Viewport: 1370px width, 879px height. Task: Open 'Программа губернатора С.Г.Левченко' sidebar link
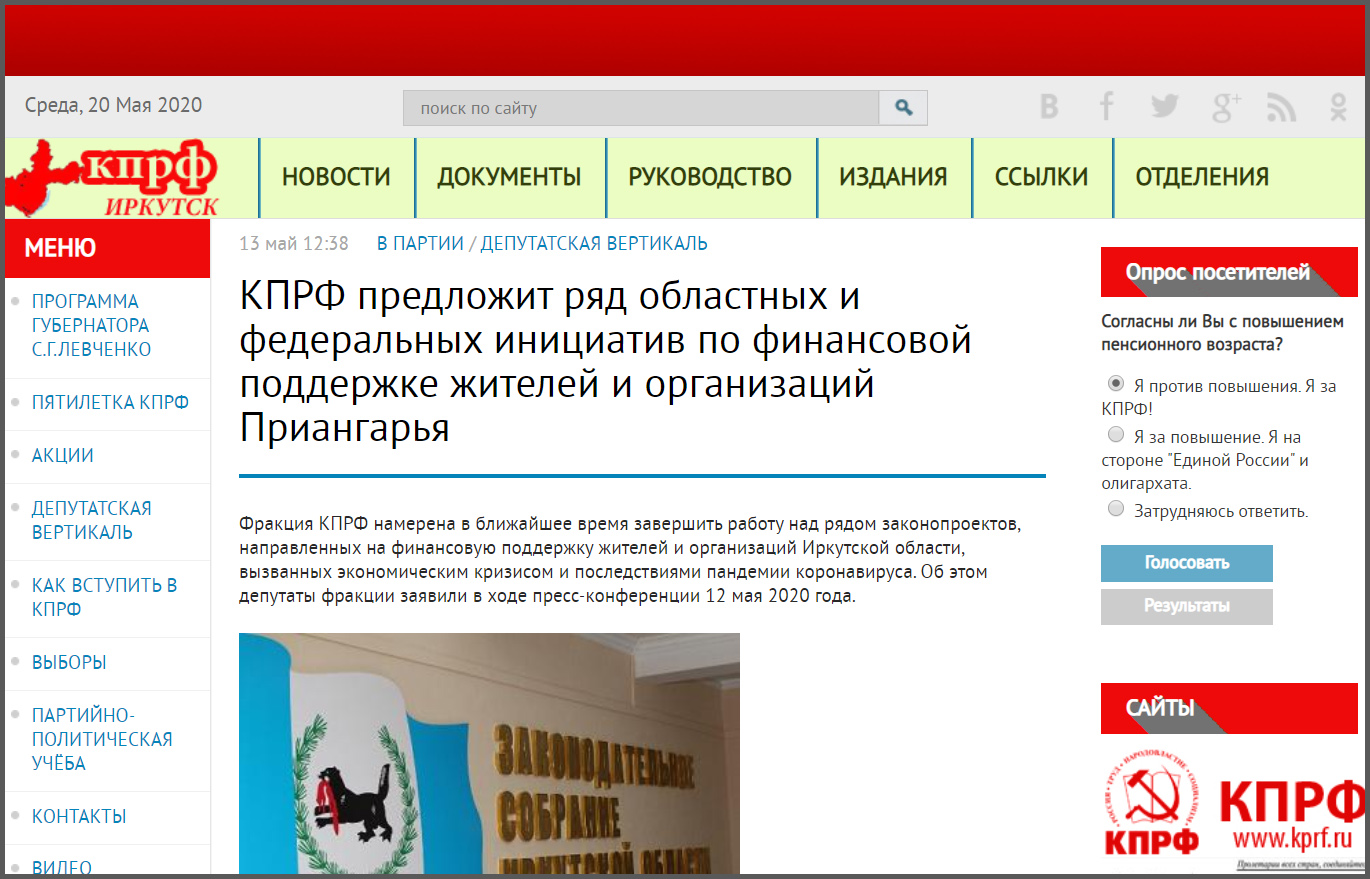tap(91, 326)
